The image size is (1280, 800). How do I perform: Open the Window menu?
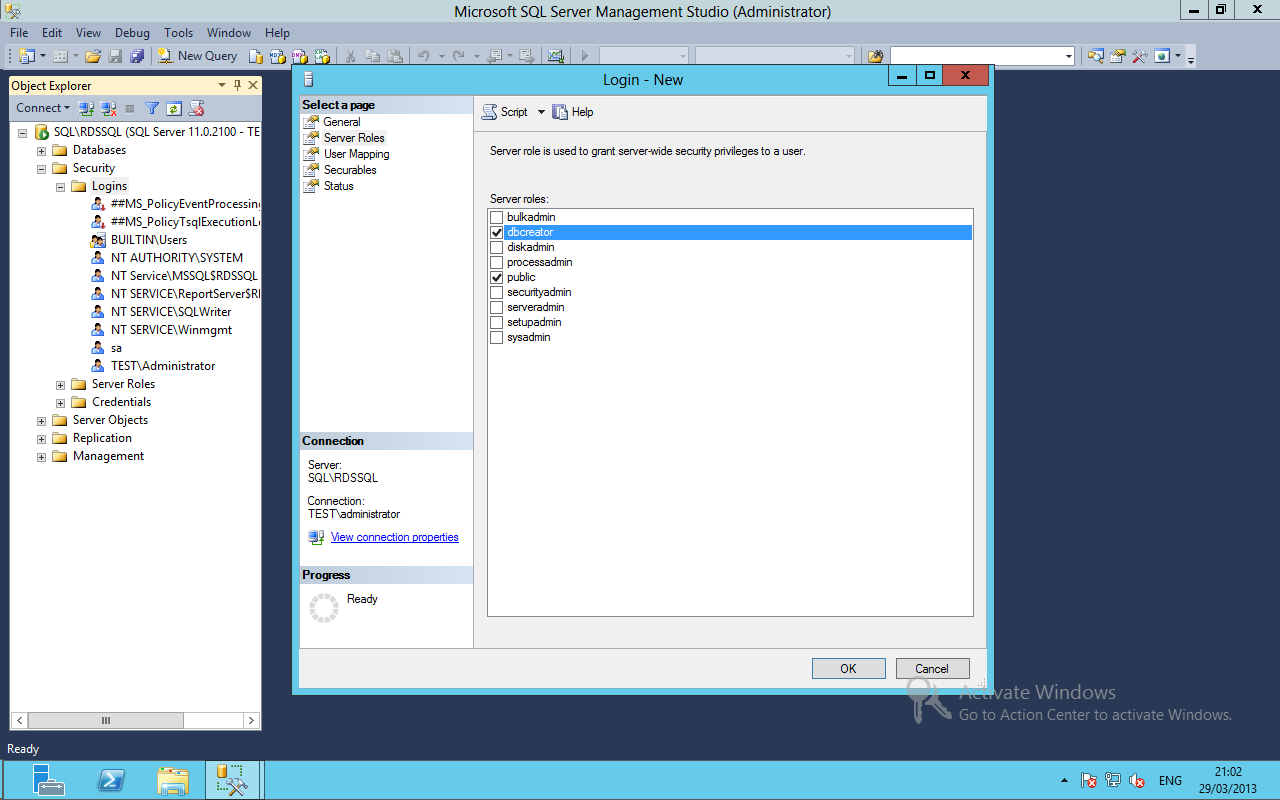[x=231, y=33]
